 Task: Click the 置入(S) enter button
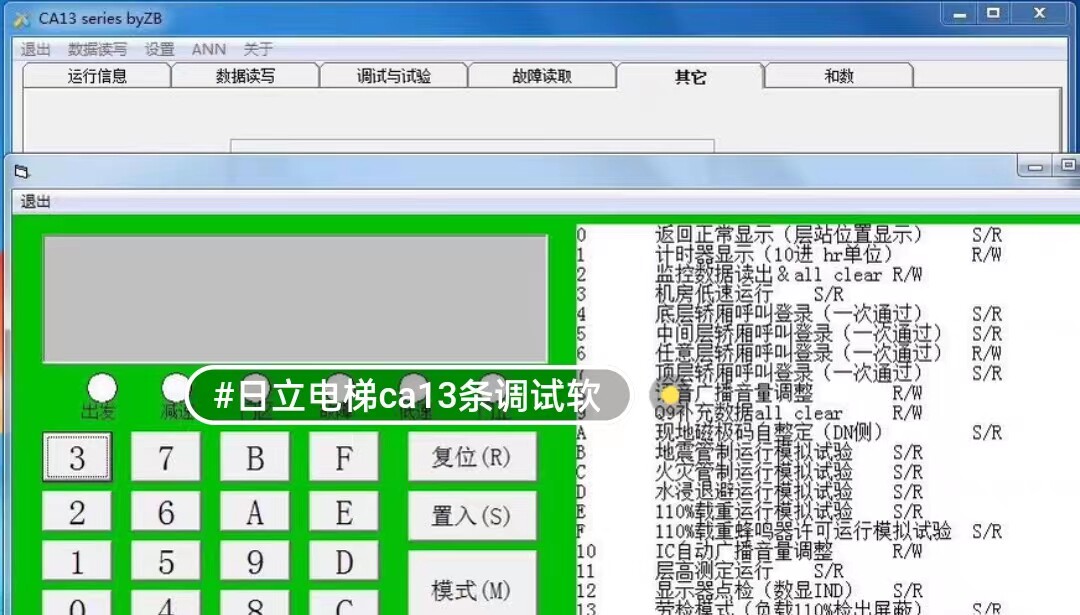point(473,516)
